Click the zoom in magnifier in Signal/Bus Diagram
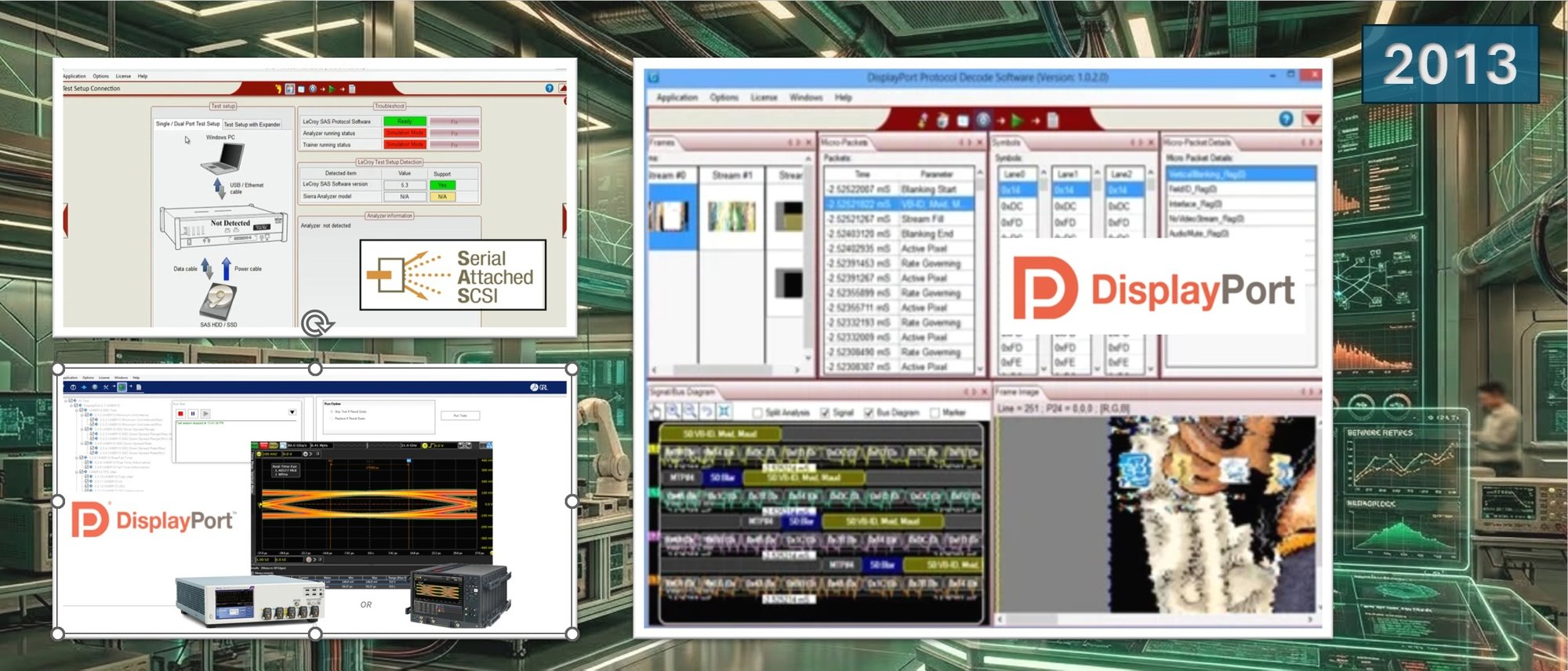 (x=673, y=412)
